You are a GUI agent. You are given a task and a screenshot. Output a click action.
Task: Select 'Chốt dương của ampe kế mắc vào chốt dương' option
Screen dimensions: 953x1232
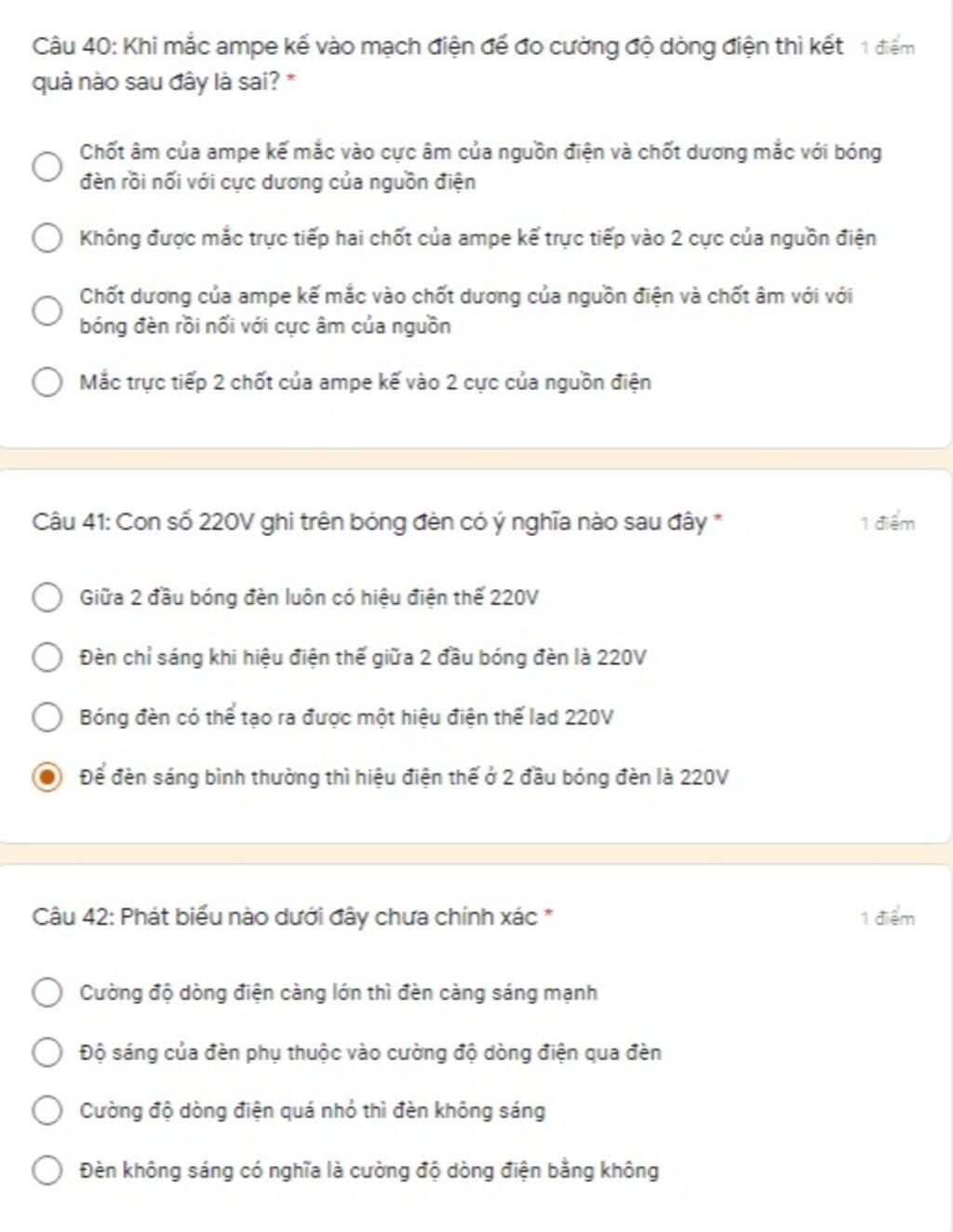[47, 311]
